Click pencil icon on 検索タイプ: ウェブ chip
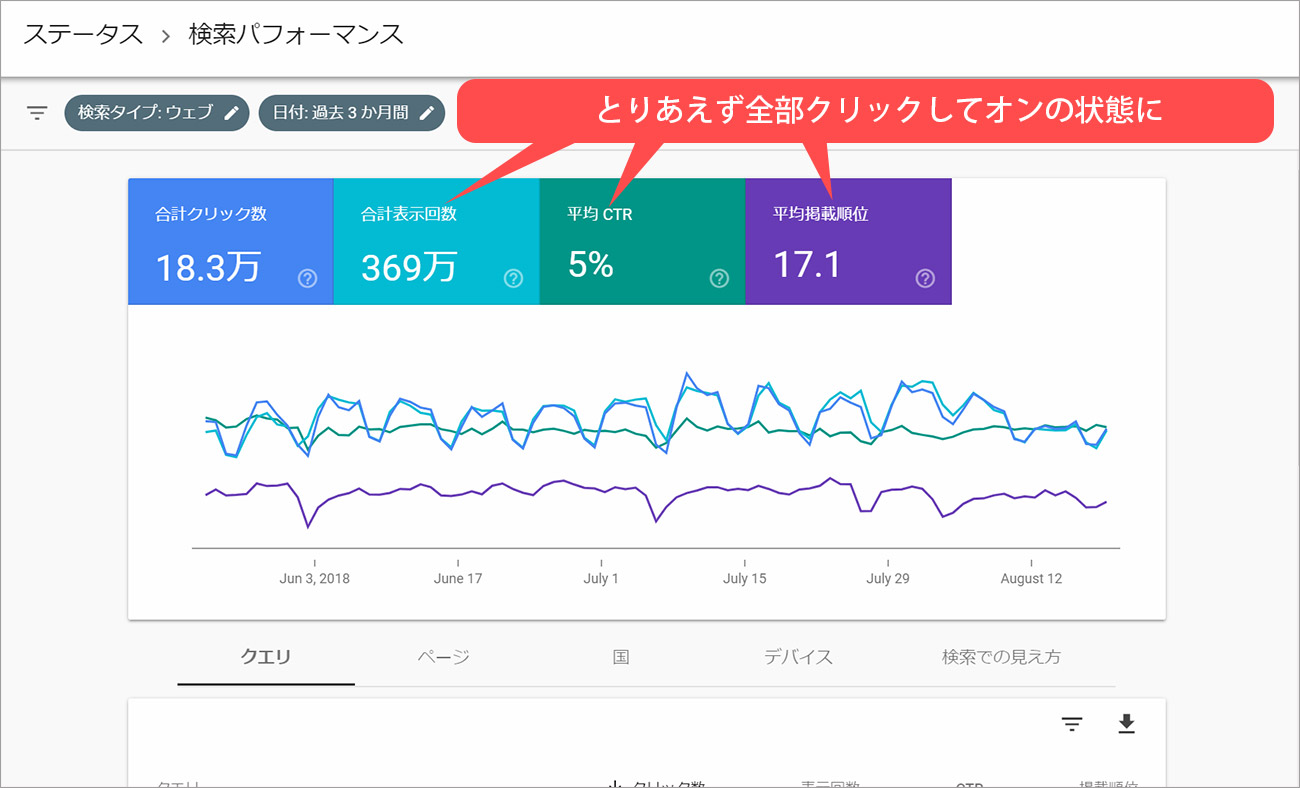Screen dimensions: 1300x788 click(232, 113)
